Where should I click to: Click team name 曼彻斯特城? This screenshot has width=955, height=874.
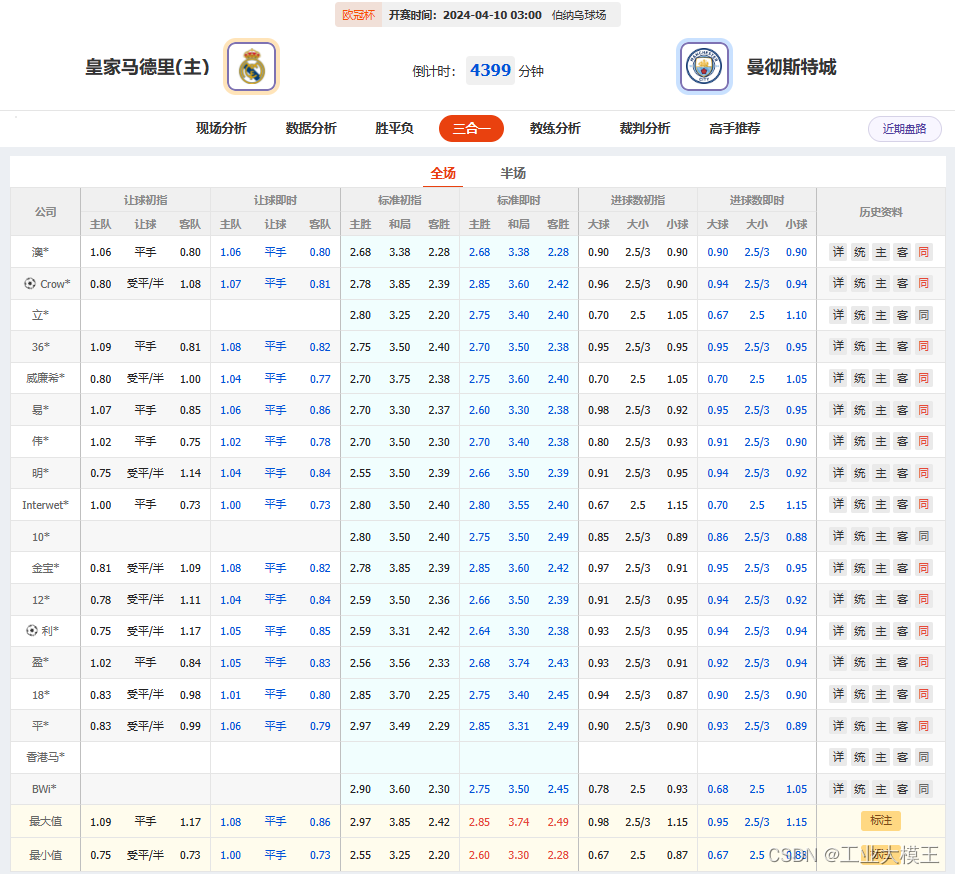pos(791,67)
